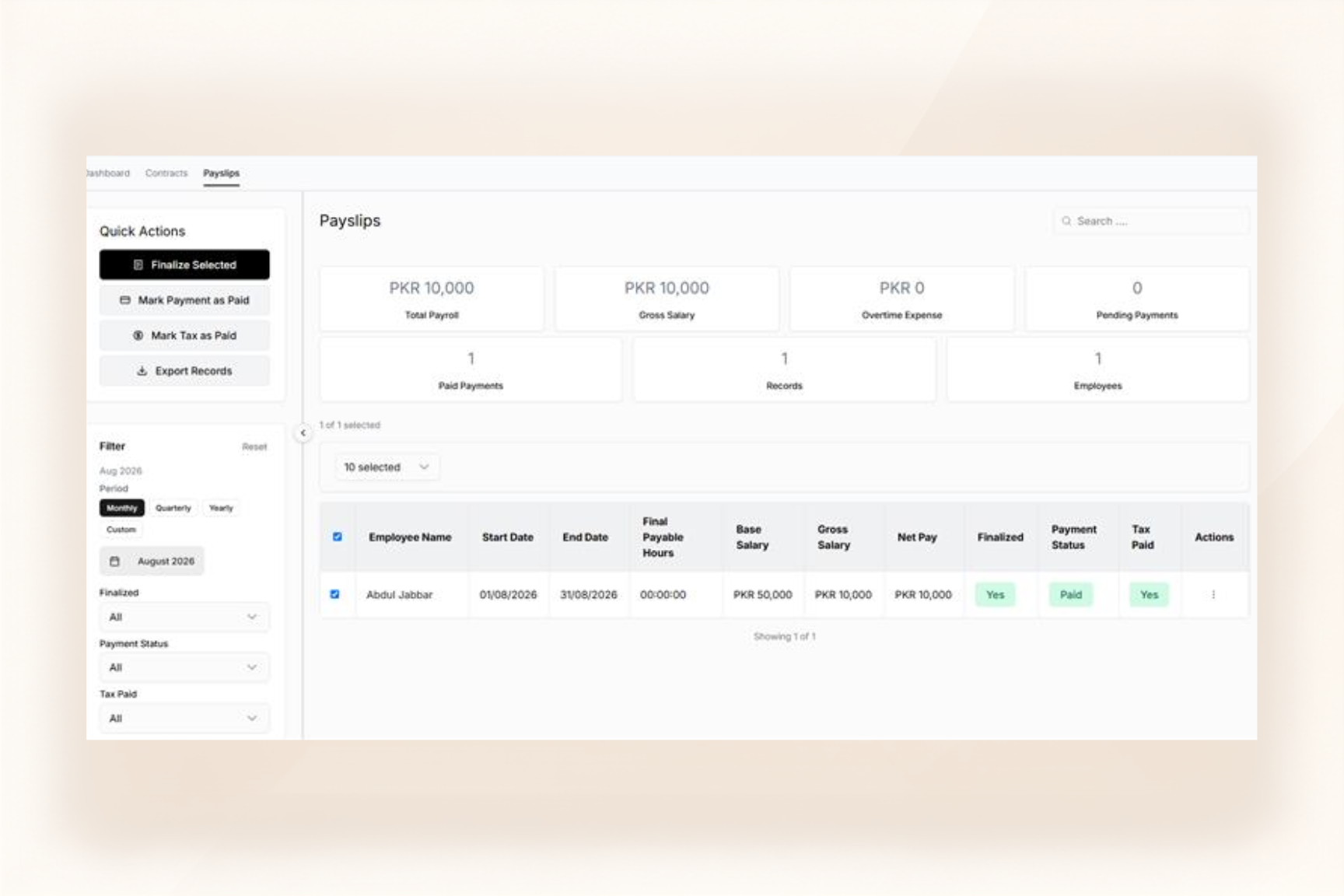
Task: Open the Payslips tab
Action: click(222, 173)
